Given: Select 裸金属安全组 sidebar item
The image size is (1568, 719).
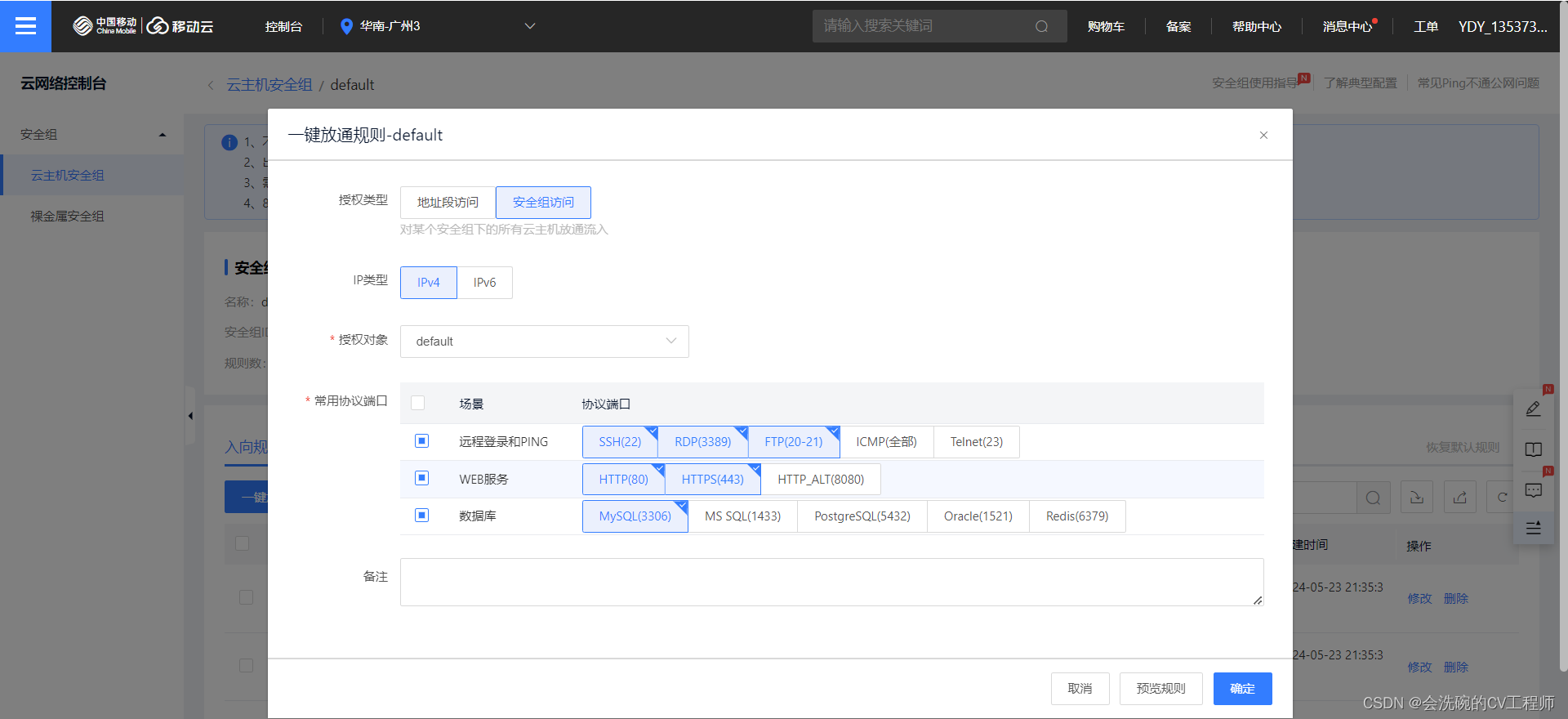Looking at the screenshot, I should [x=91, y=217].
